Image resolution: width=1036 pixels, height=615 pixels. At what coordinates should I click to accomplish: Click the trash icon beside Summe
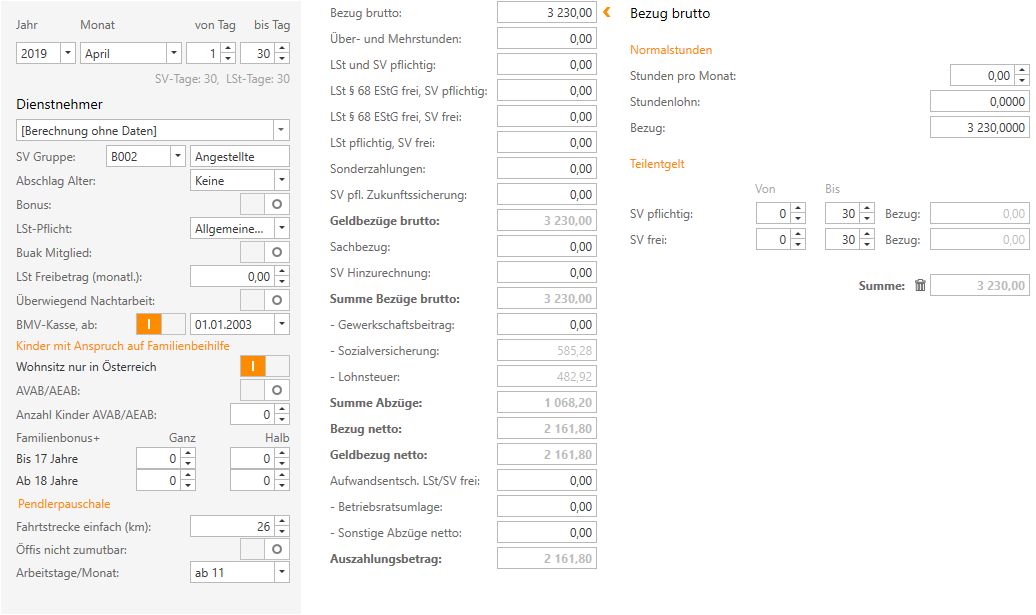click(x=920, y=285)
